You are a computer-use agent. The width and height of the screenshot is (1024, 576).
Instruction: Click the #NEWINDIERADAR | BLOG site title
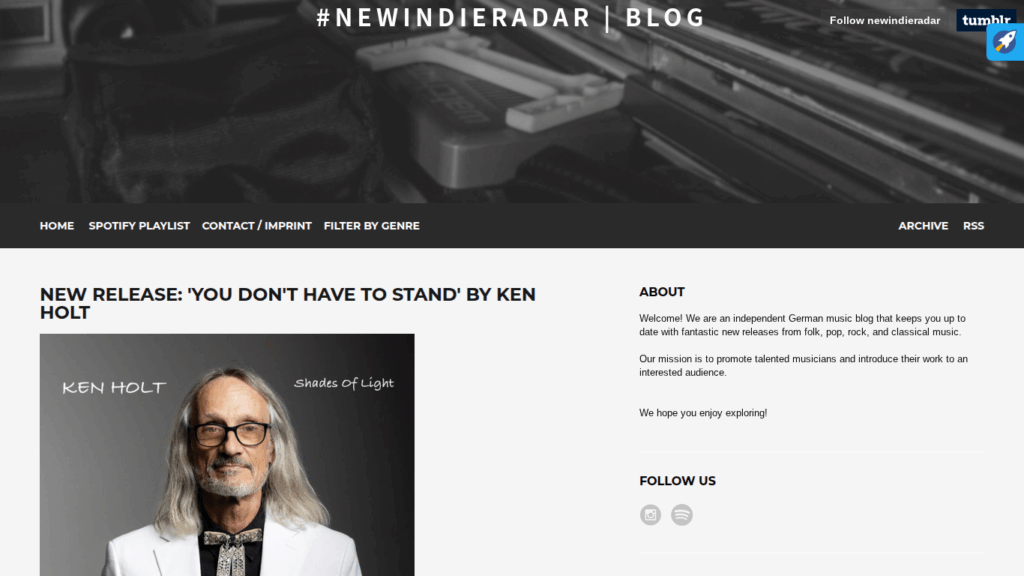[511, 18]
